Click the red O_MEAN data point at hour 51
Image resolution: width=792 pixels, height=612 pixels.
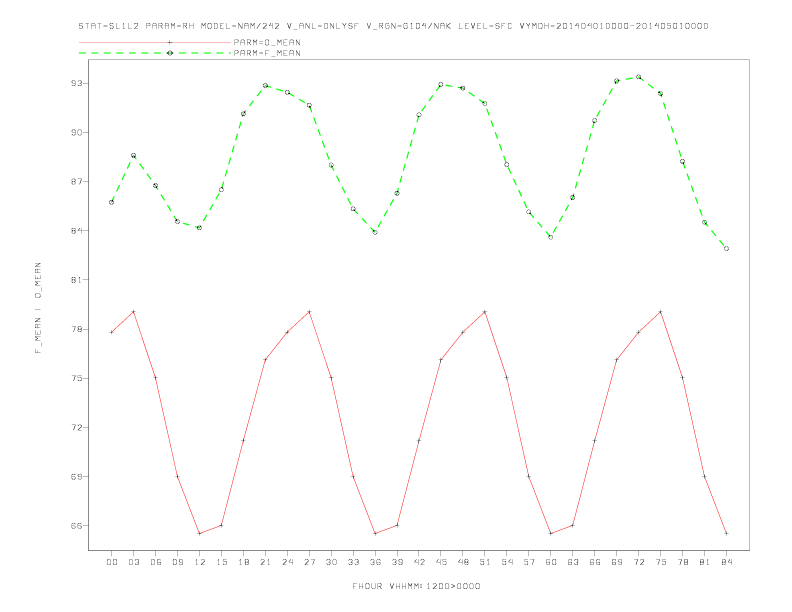coord(485,312)
